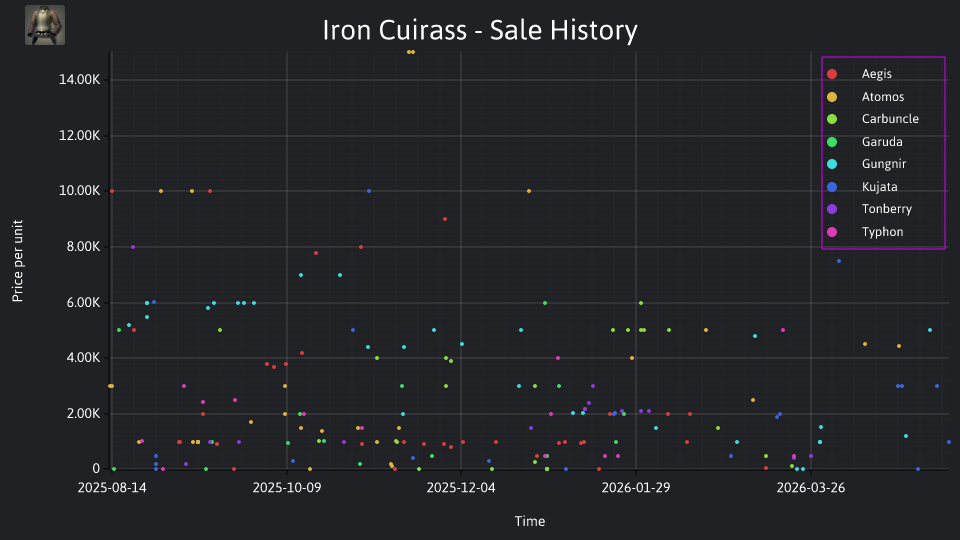Click the 14.00K y-axis label
The height and width of the screenshot is (540, 960).
click(79, 80)
